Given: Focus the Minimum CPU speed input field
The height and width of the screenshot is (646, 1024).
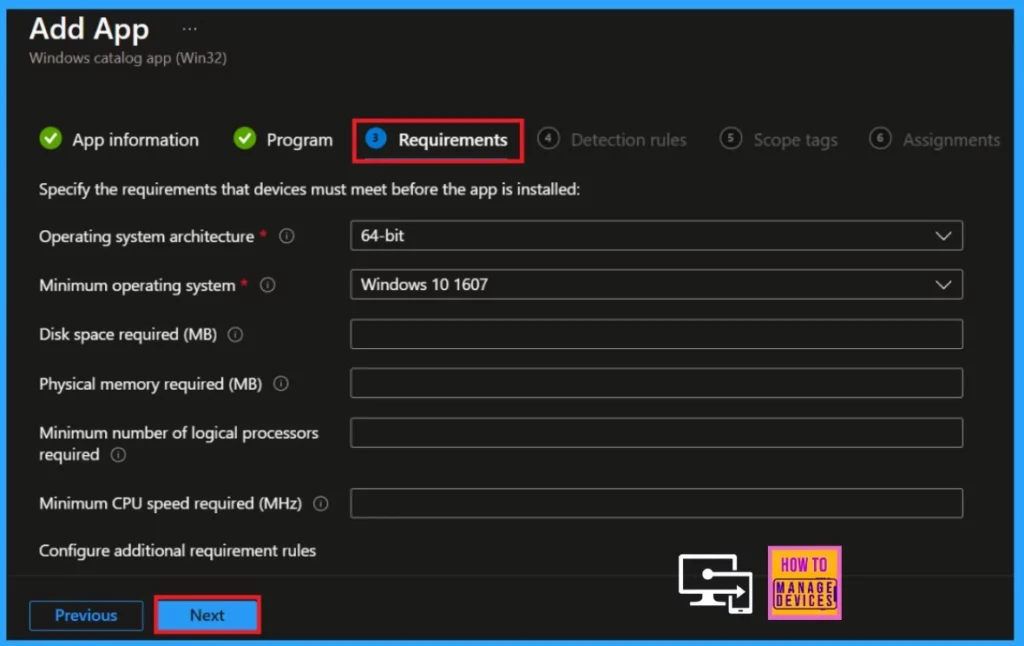Looking at the screenshot, I should coord(656,503).
